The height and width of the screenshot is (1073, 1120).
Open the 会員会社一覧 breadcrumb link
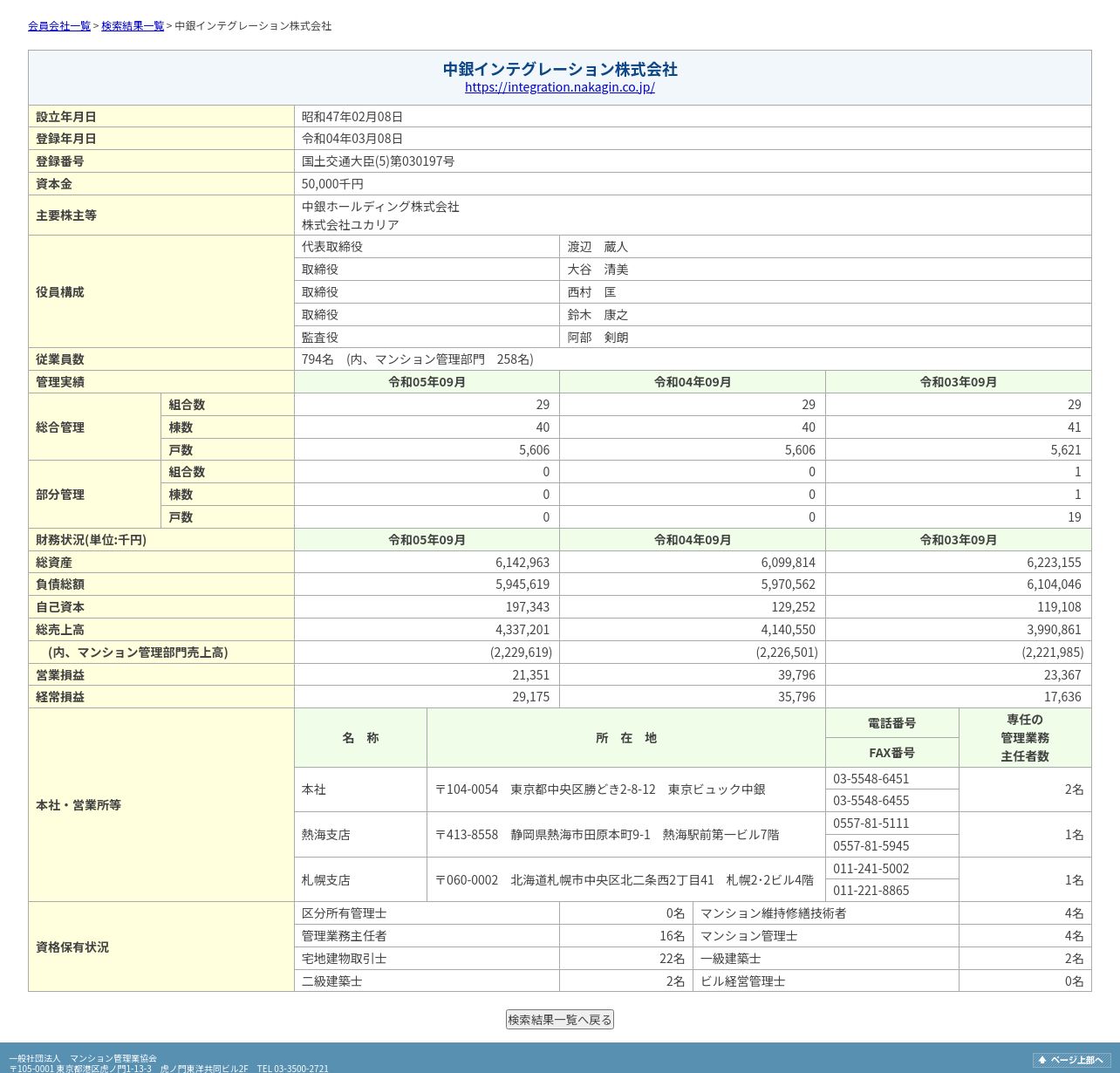pyautogui.click(x=59, y=26)
